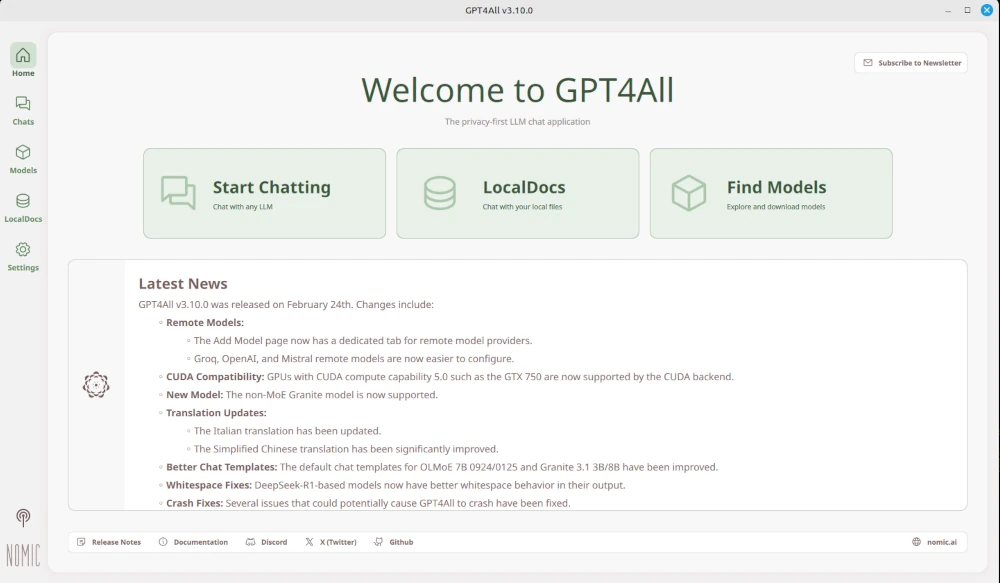Click 'Chat with your local files' caption
This screenshot has height=583, width=1000.
coord(522,207)
